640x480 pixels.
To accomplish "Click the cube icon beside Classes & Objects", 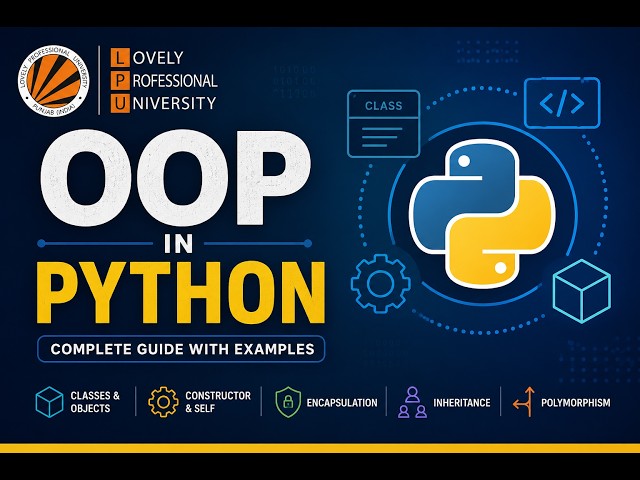I will coord(49,402).
